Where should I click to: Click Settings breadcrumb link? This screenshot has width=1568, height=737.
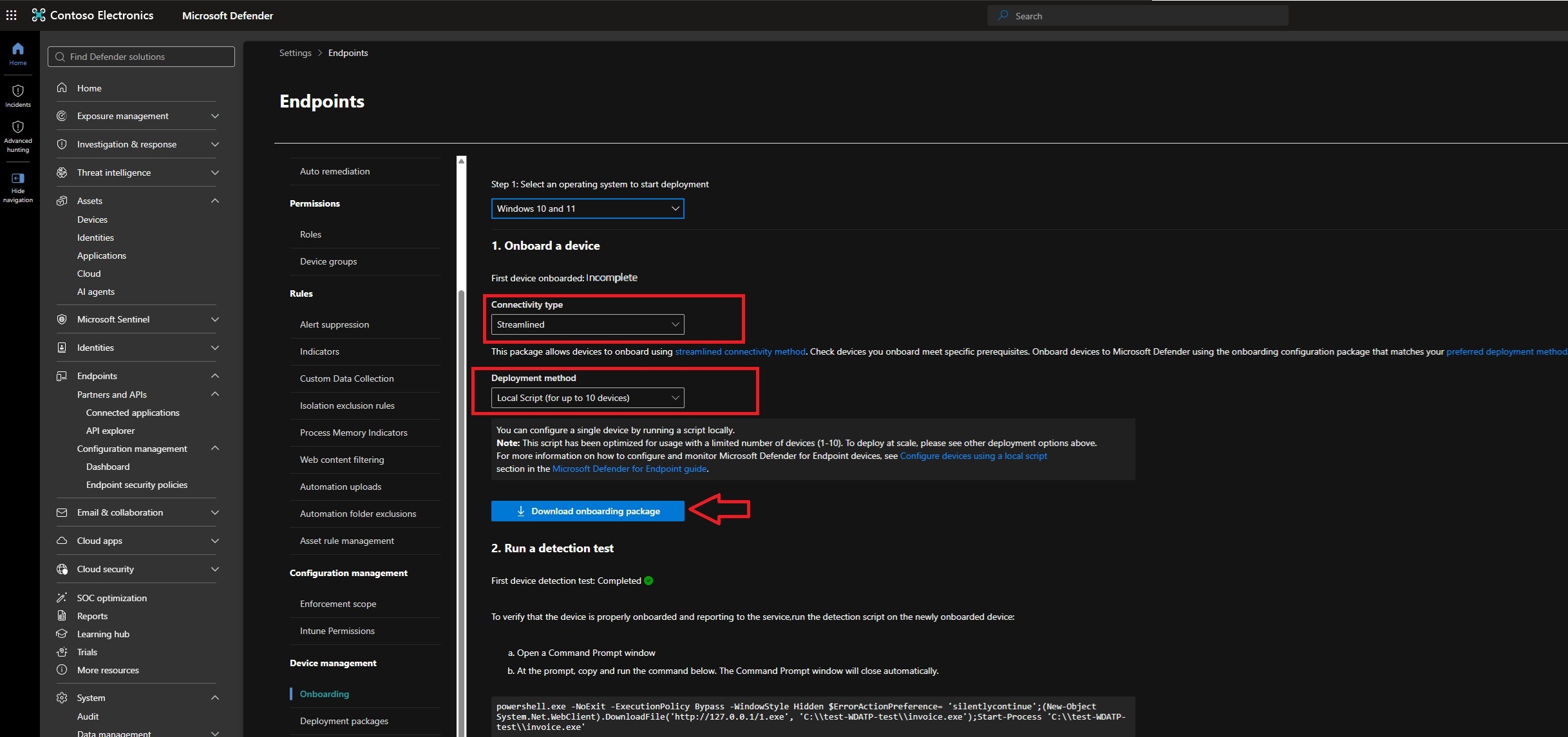[x=295, y=53]
